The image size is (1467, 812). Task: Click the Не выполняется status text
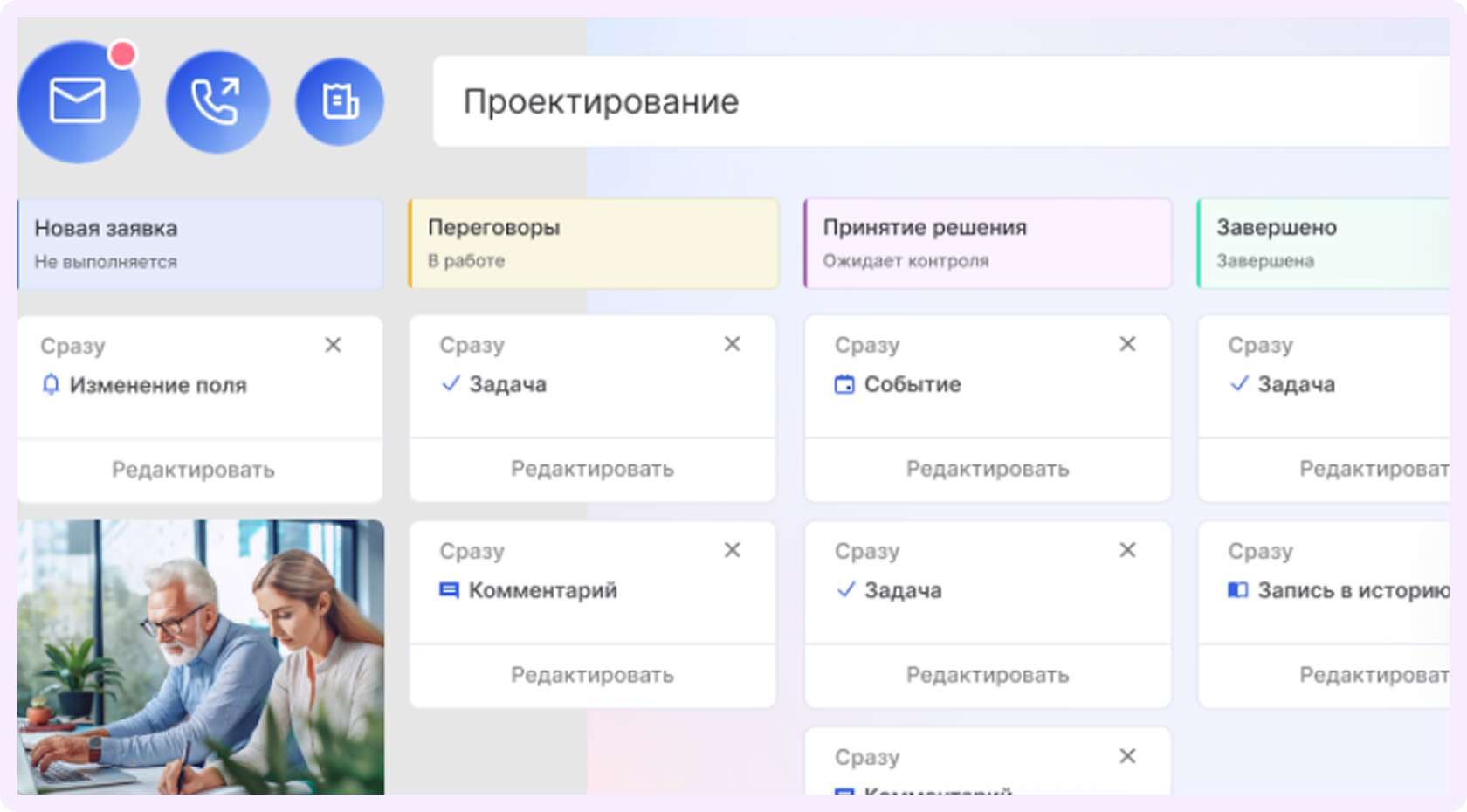click(106, 262)
